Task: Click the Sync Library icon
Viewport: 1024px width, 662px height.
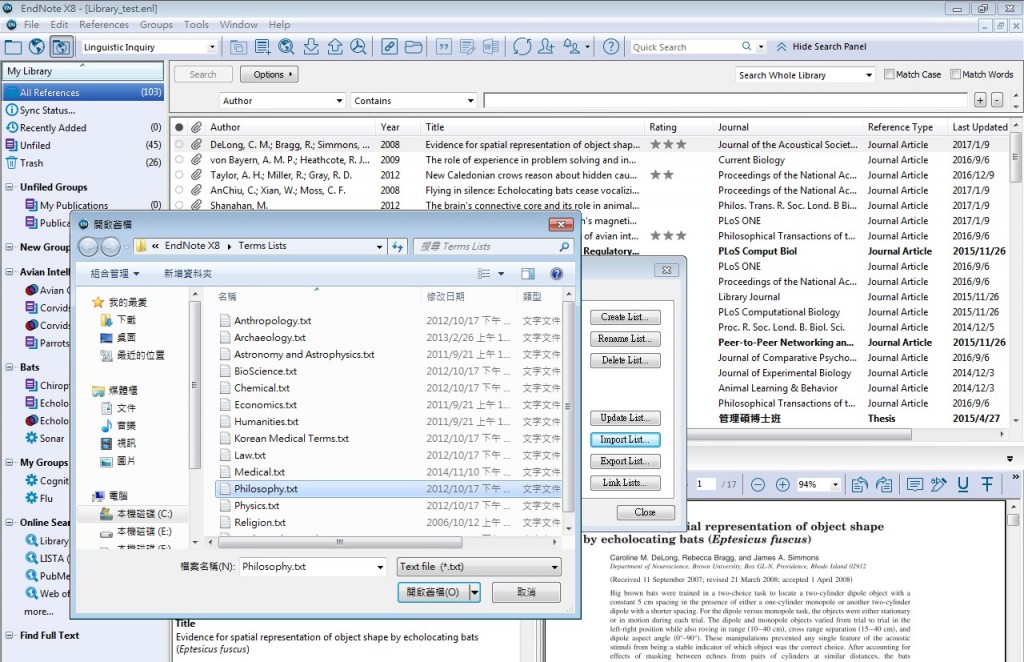Action: tap(522, 47)
